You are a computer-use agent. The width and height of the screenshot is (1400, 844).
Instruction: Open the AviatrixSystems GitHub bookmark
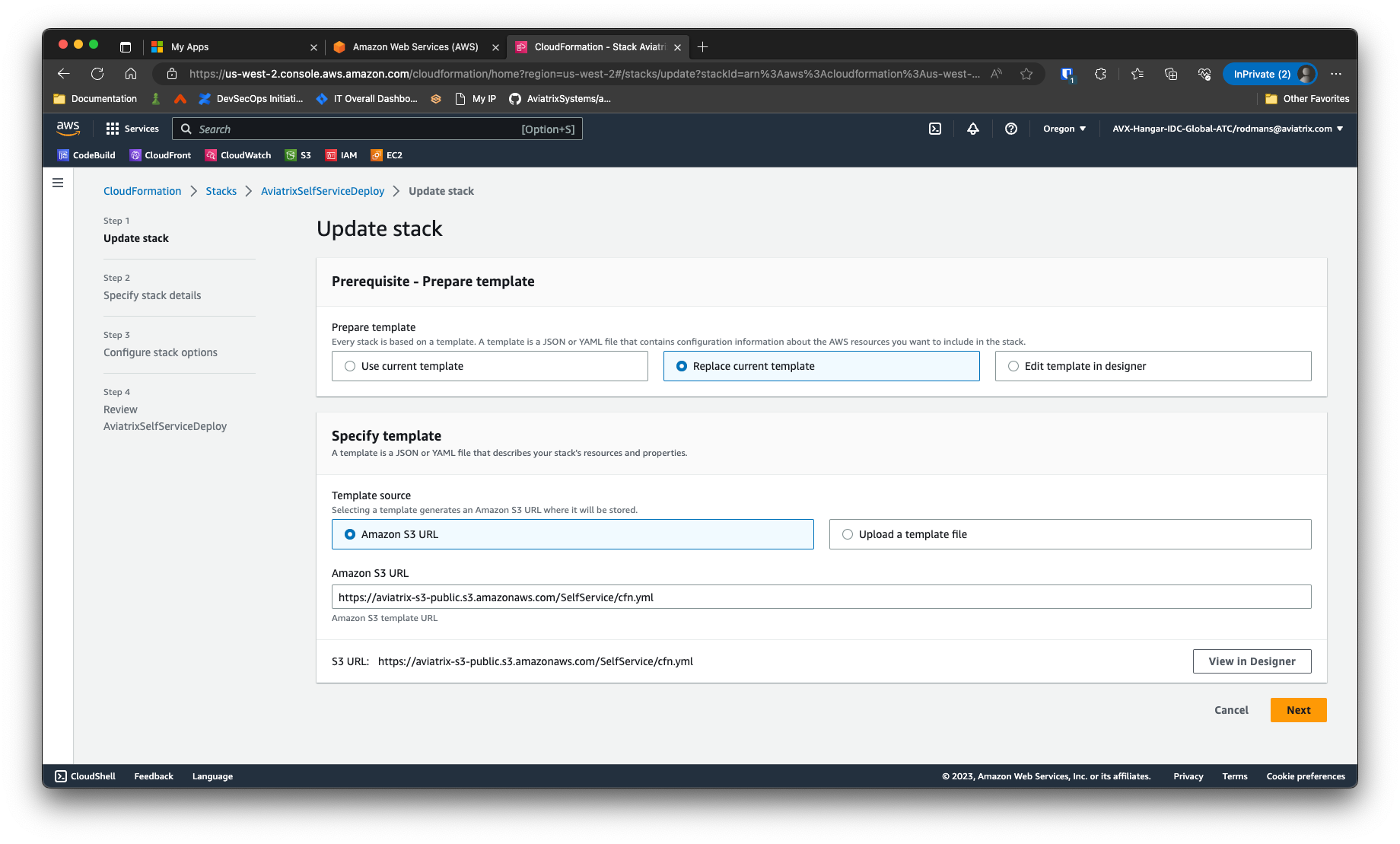pyautogui.click(x=560, y=99)
